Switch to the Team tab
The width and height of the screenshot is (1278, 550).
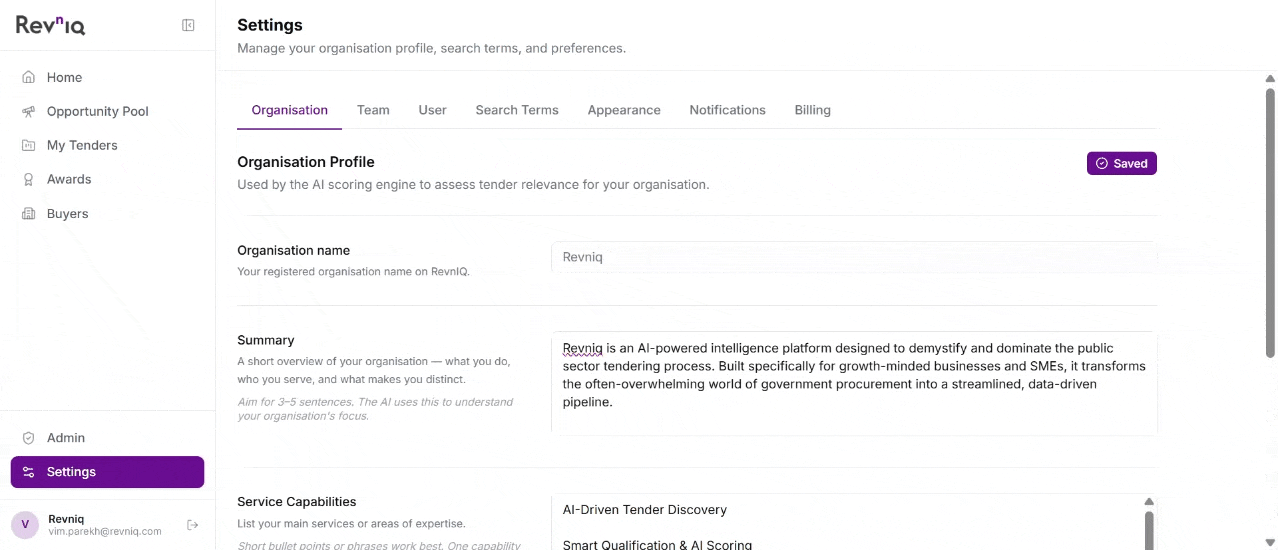(373, 110)
